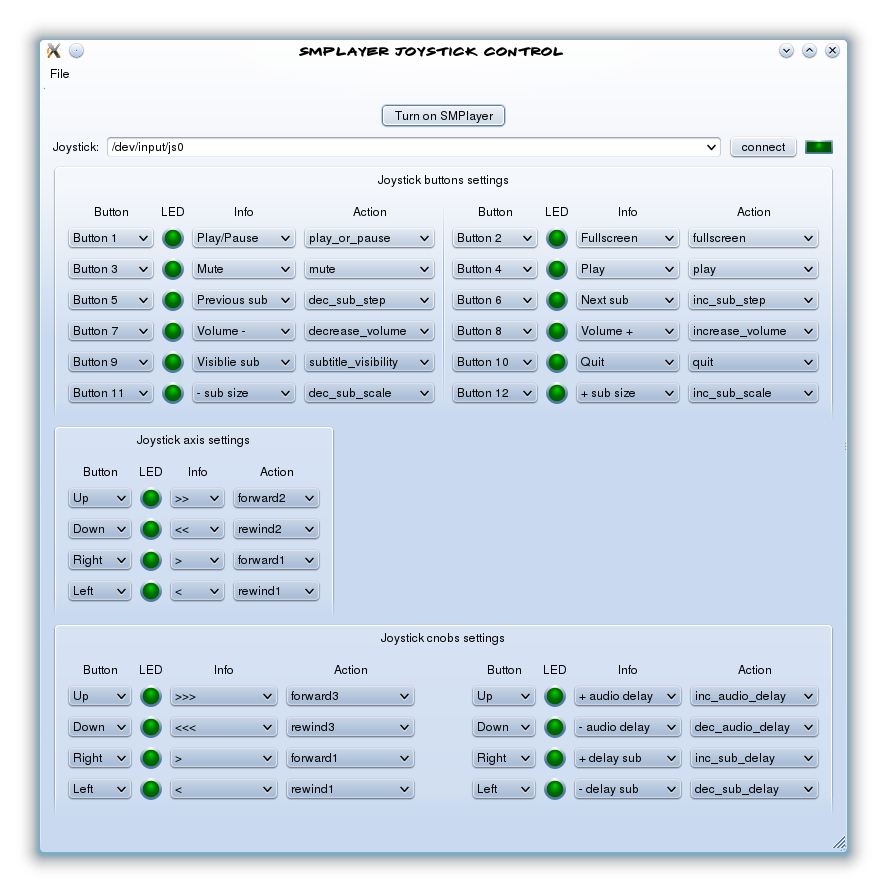Click the LED indicator for Button 2
The image size is (887, 892).
556,238
